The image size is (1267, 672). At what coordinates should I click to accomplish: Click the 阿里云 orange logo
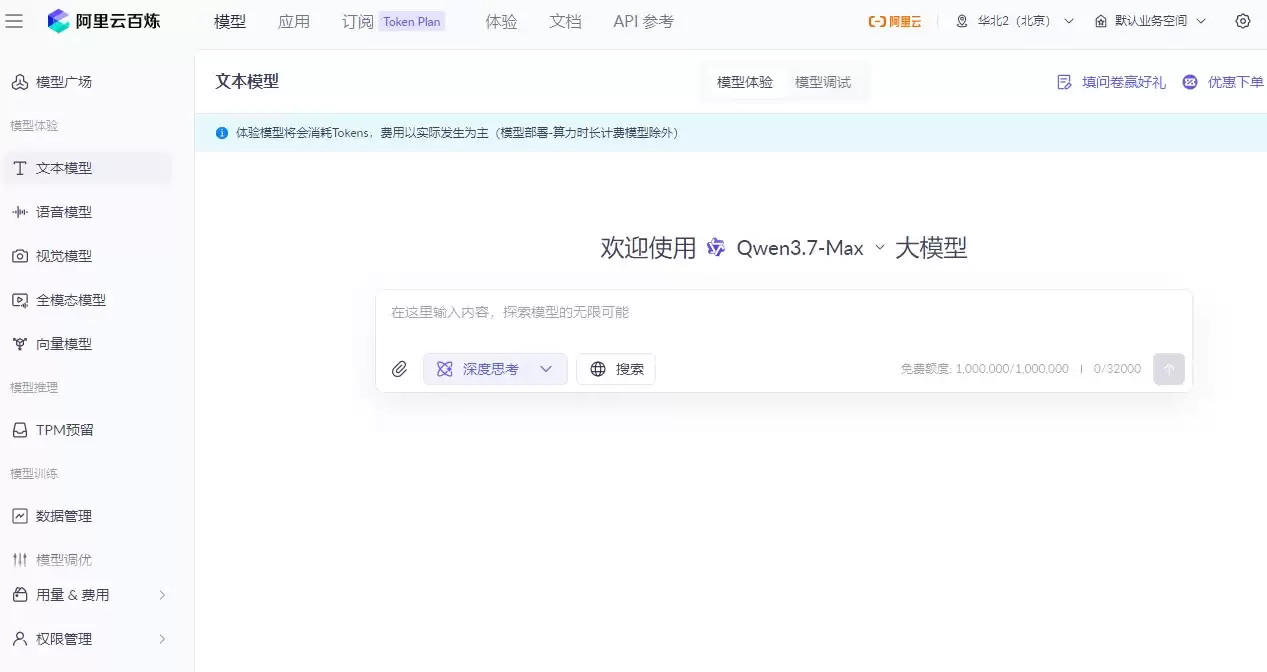(x=894, y=21)
